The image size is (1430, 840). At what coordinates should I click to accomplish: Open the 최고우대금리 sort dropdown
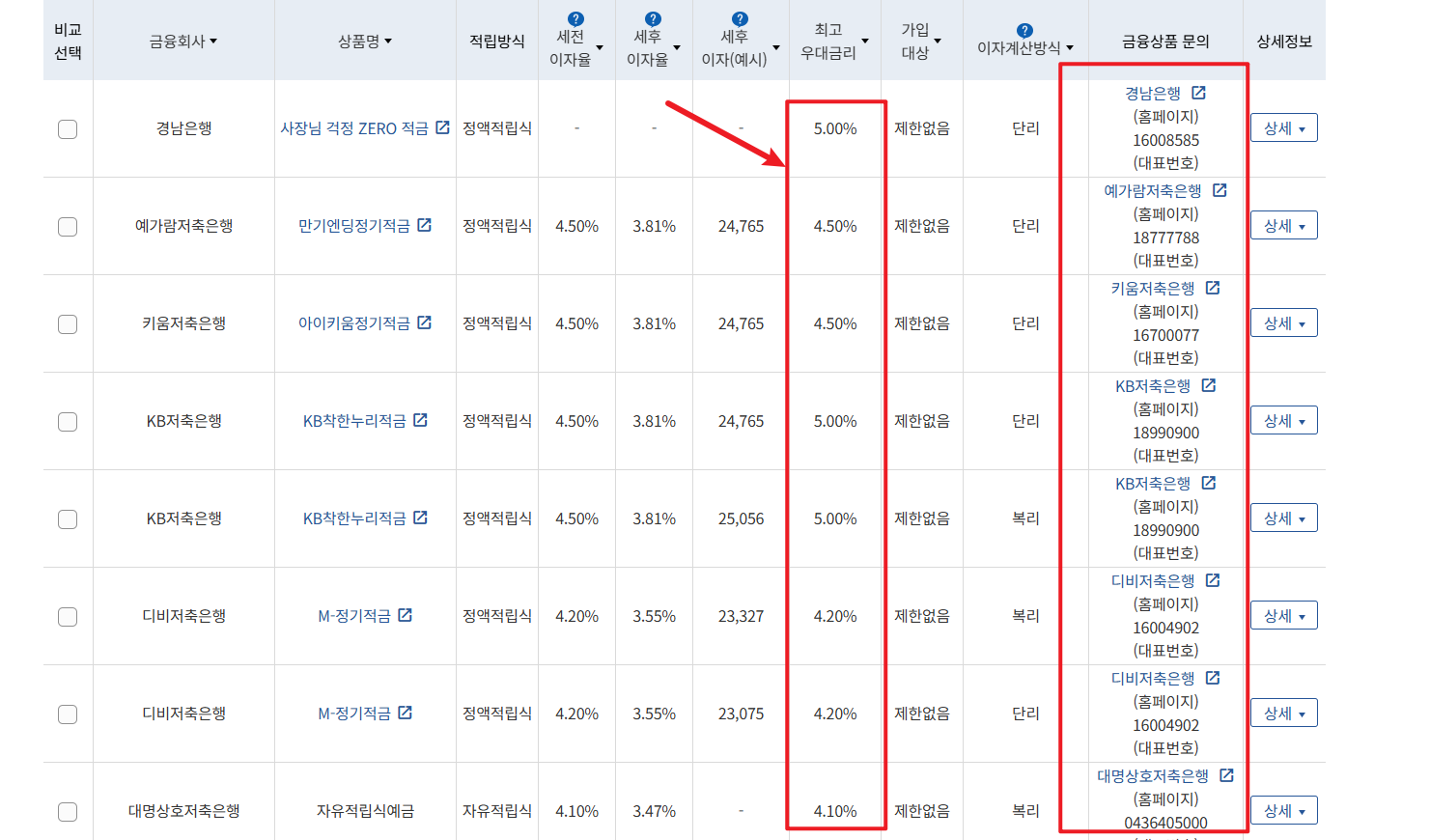pyautogui.click(x=866, y=42)
